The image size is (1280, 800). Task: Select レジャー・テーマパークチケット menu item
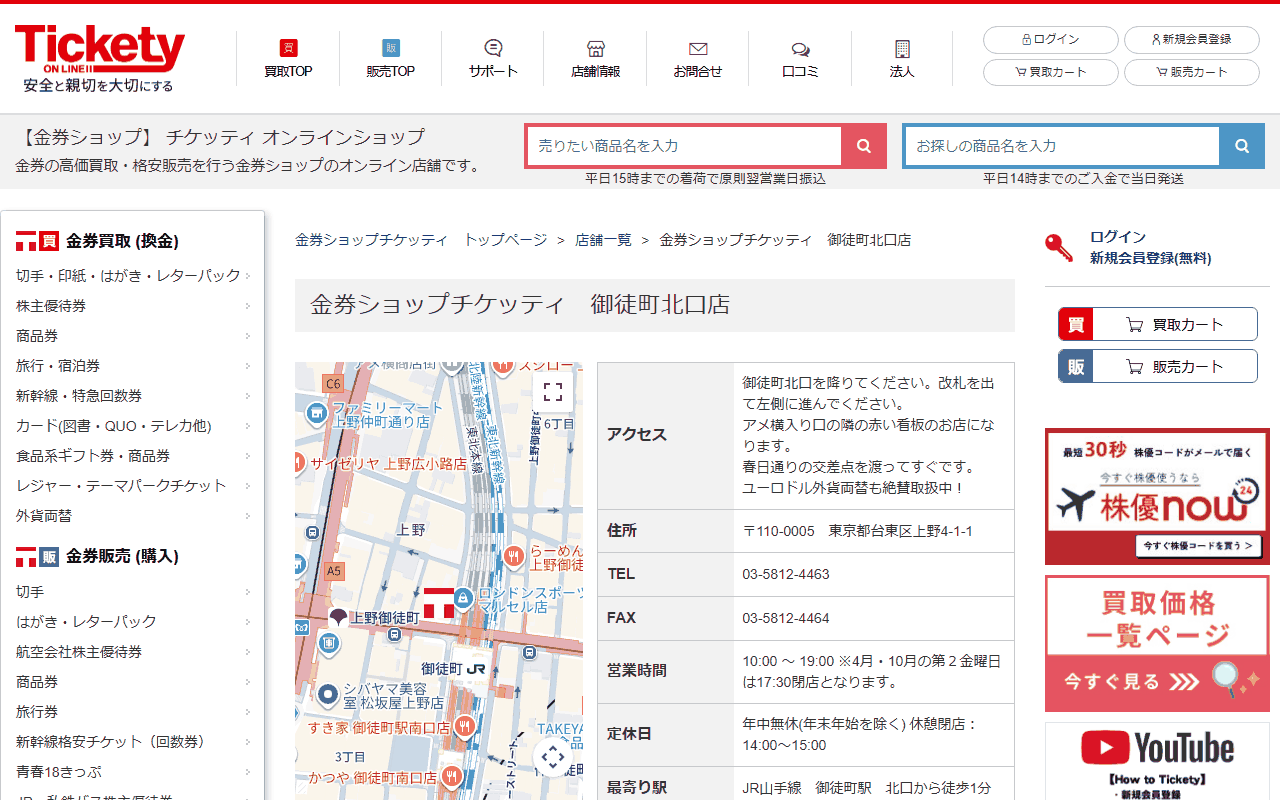[133, 485]
